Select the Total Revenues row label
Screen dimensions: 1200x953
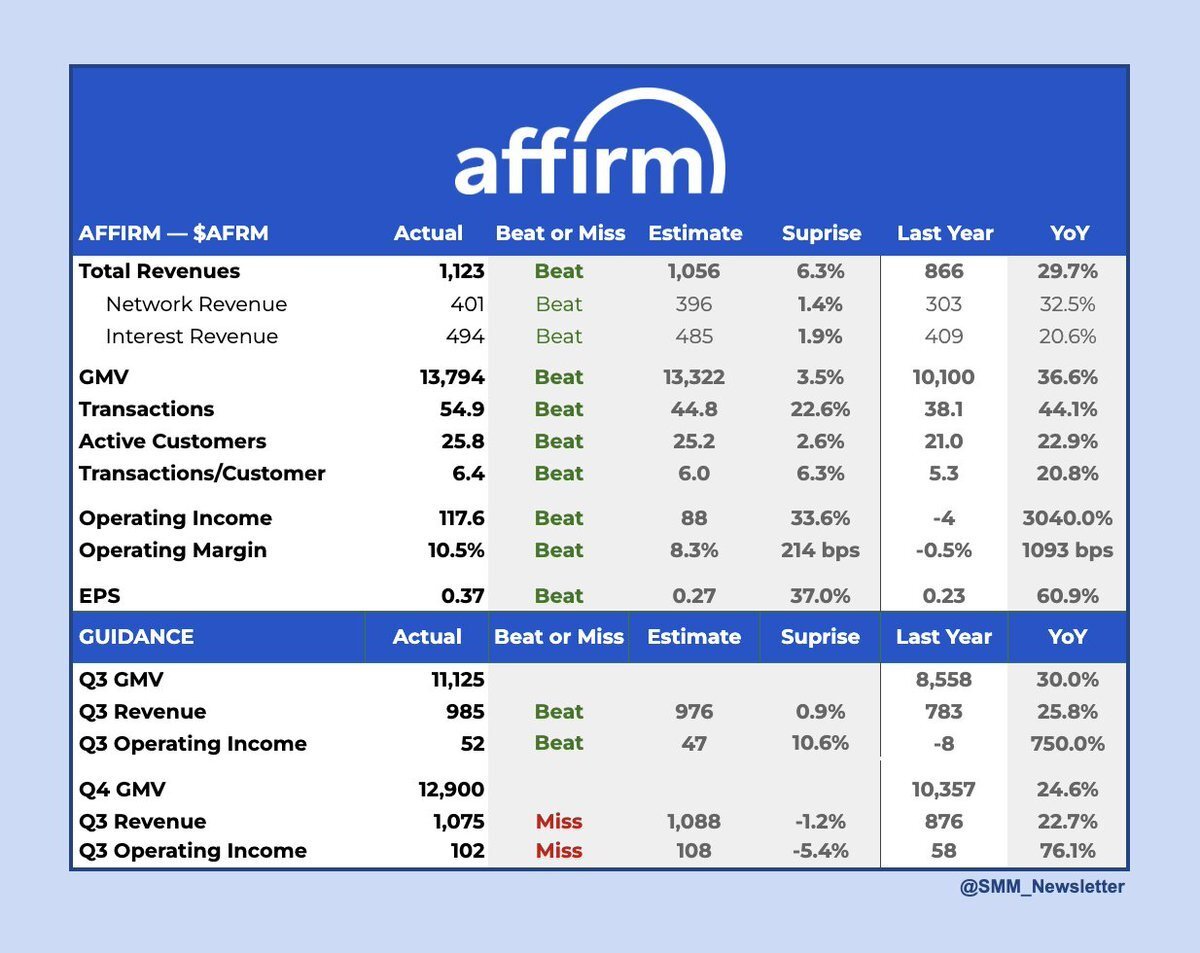click(x=159, y=271)
